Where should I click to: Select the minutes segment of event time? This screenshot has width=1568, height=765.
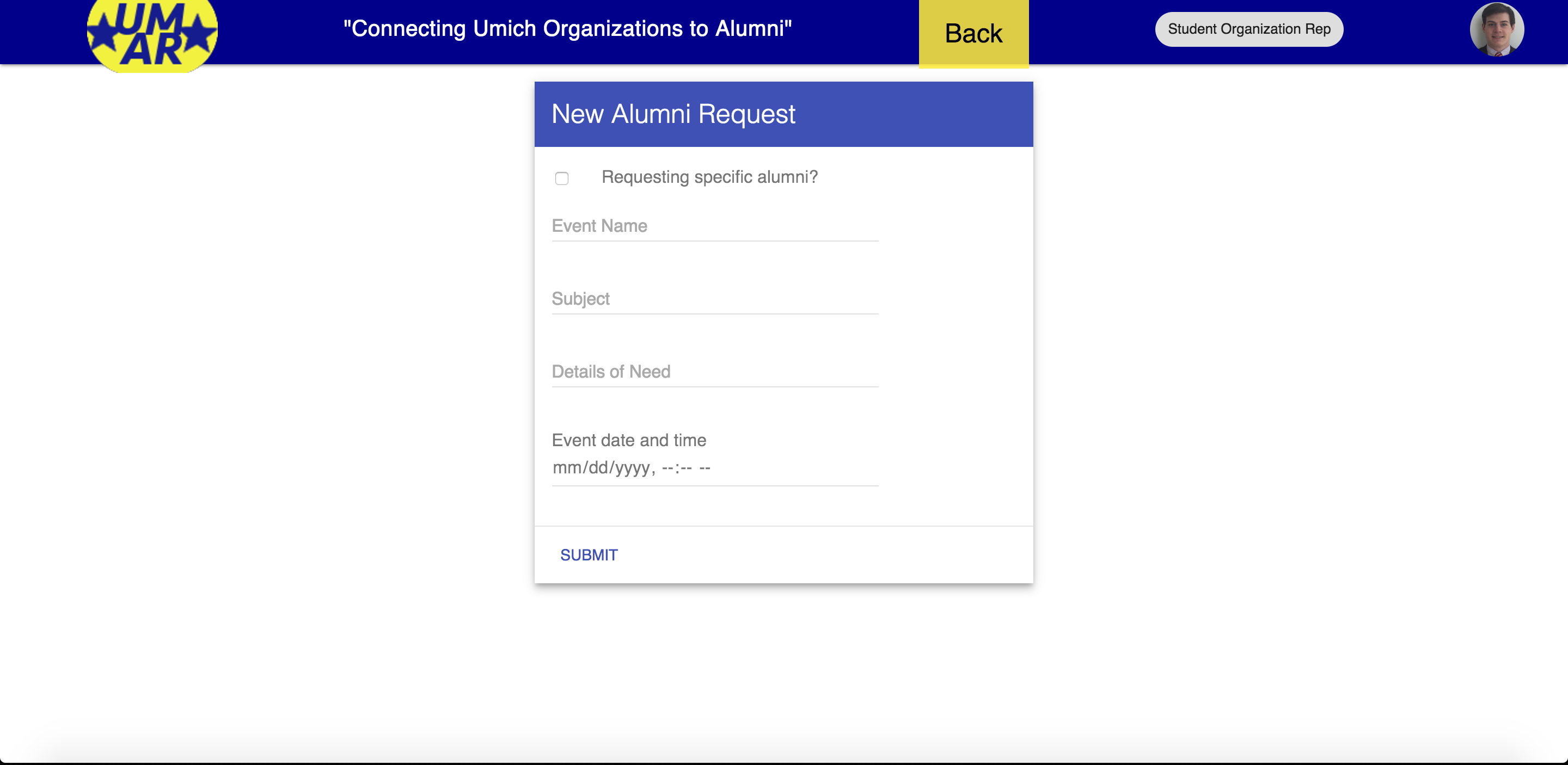point(686,467)
